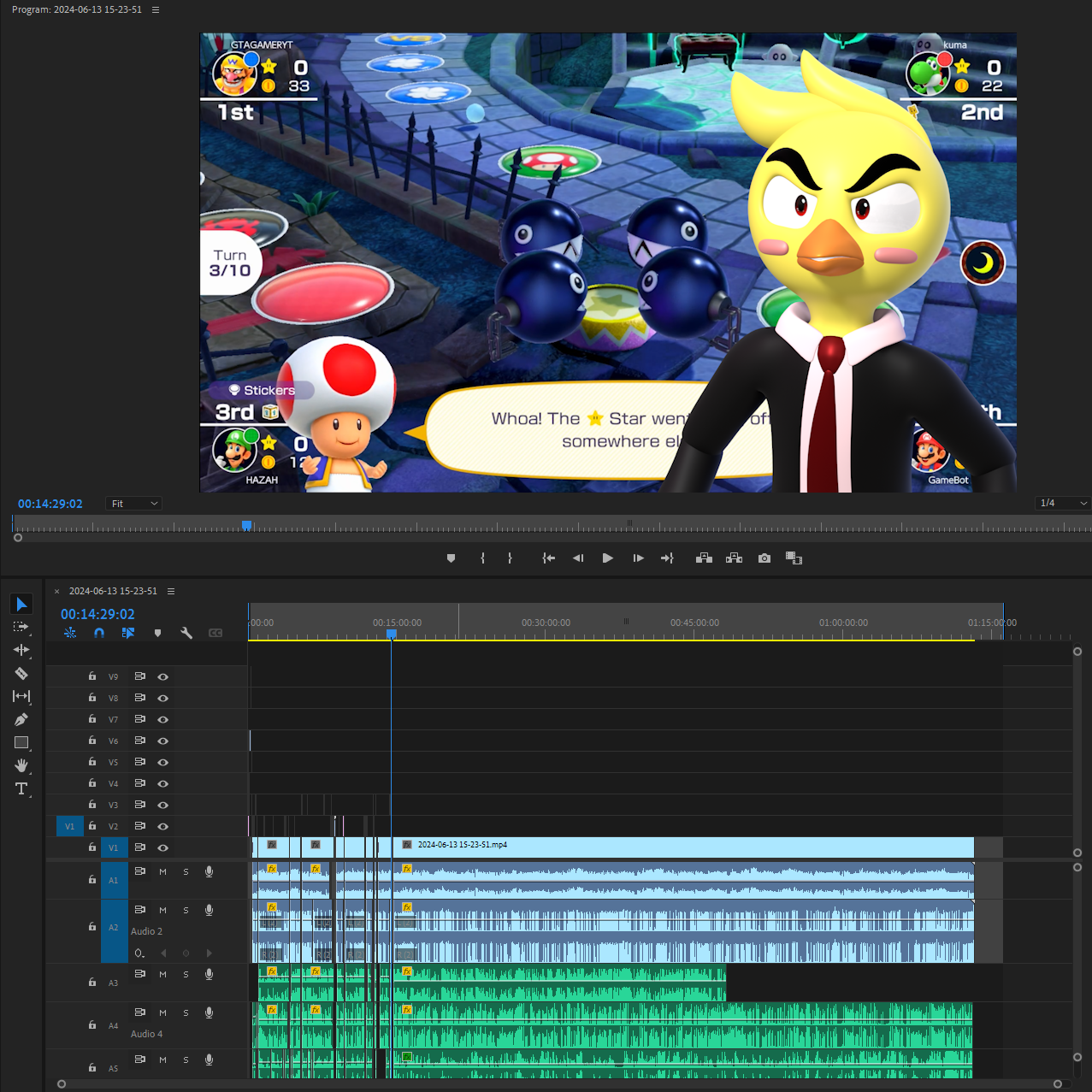Select the Hand tool
The image size is (1092, 1092).
(21, 765)
